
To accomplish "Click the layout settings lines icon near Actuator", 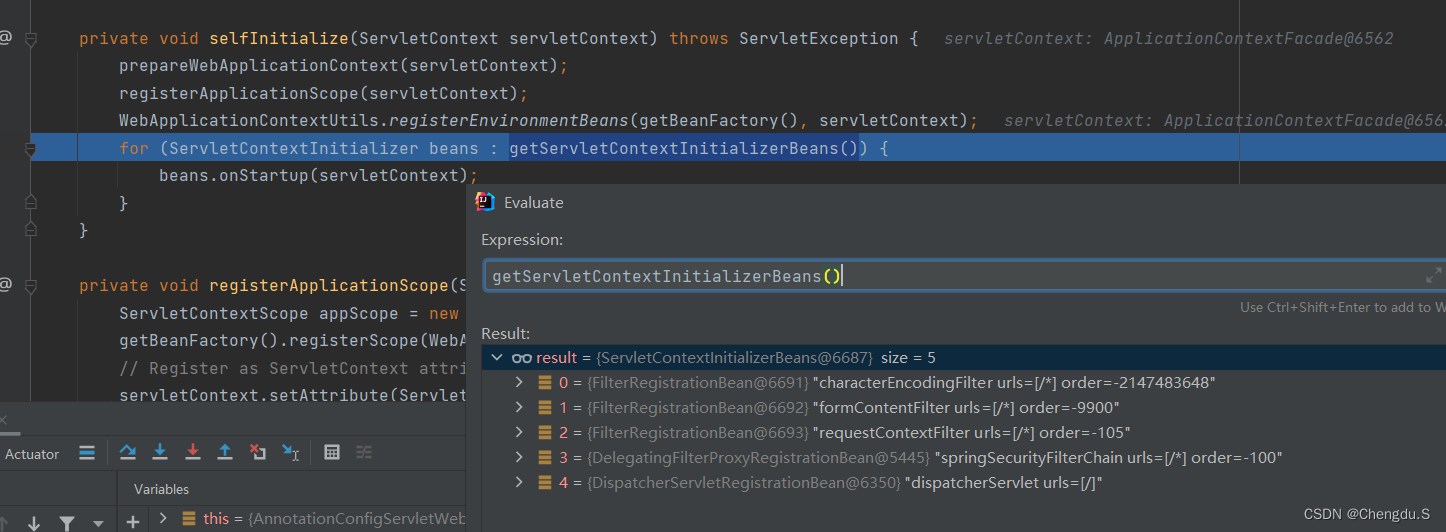I will [87, 453].
